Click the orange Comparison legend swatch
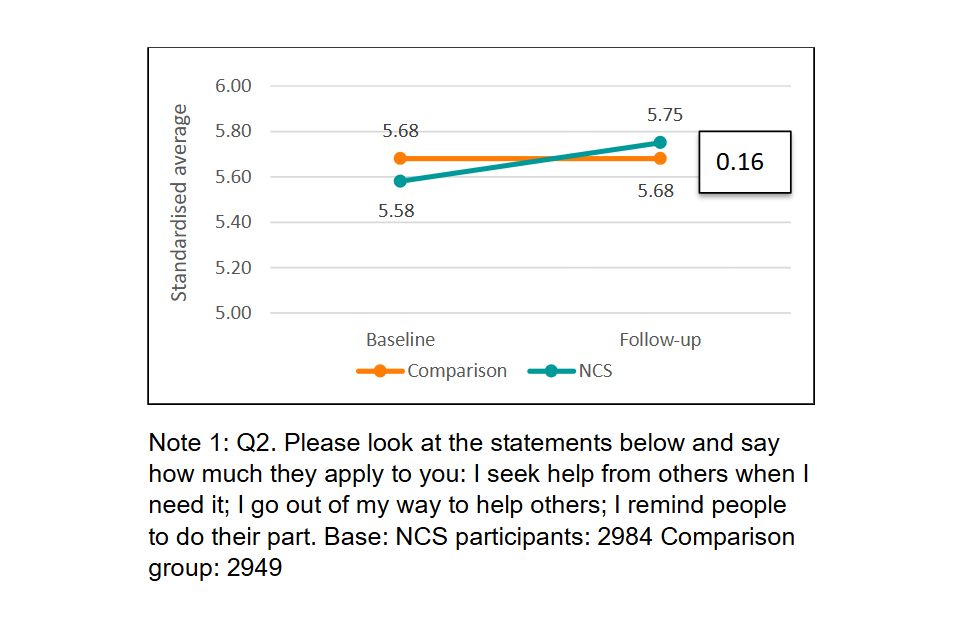The width and height of the screenshot is (960, 640). pyautogui.click(x=380, y=371)
